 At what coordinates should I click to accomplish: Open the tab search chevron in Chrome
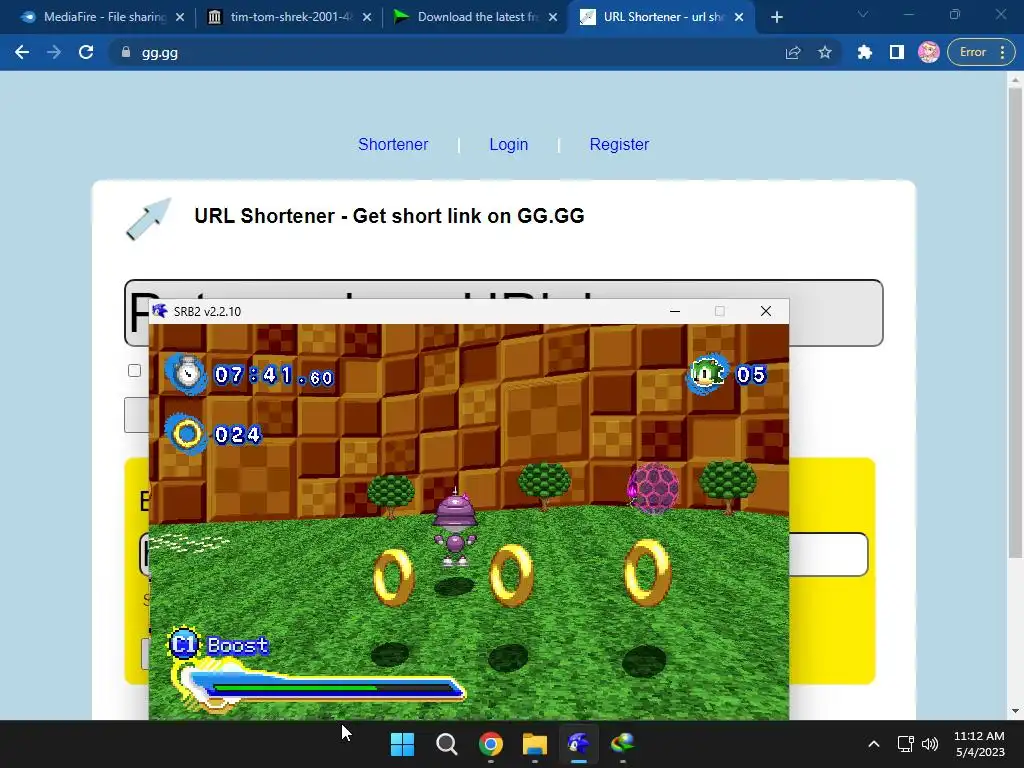tap(863, 14)
